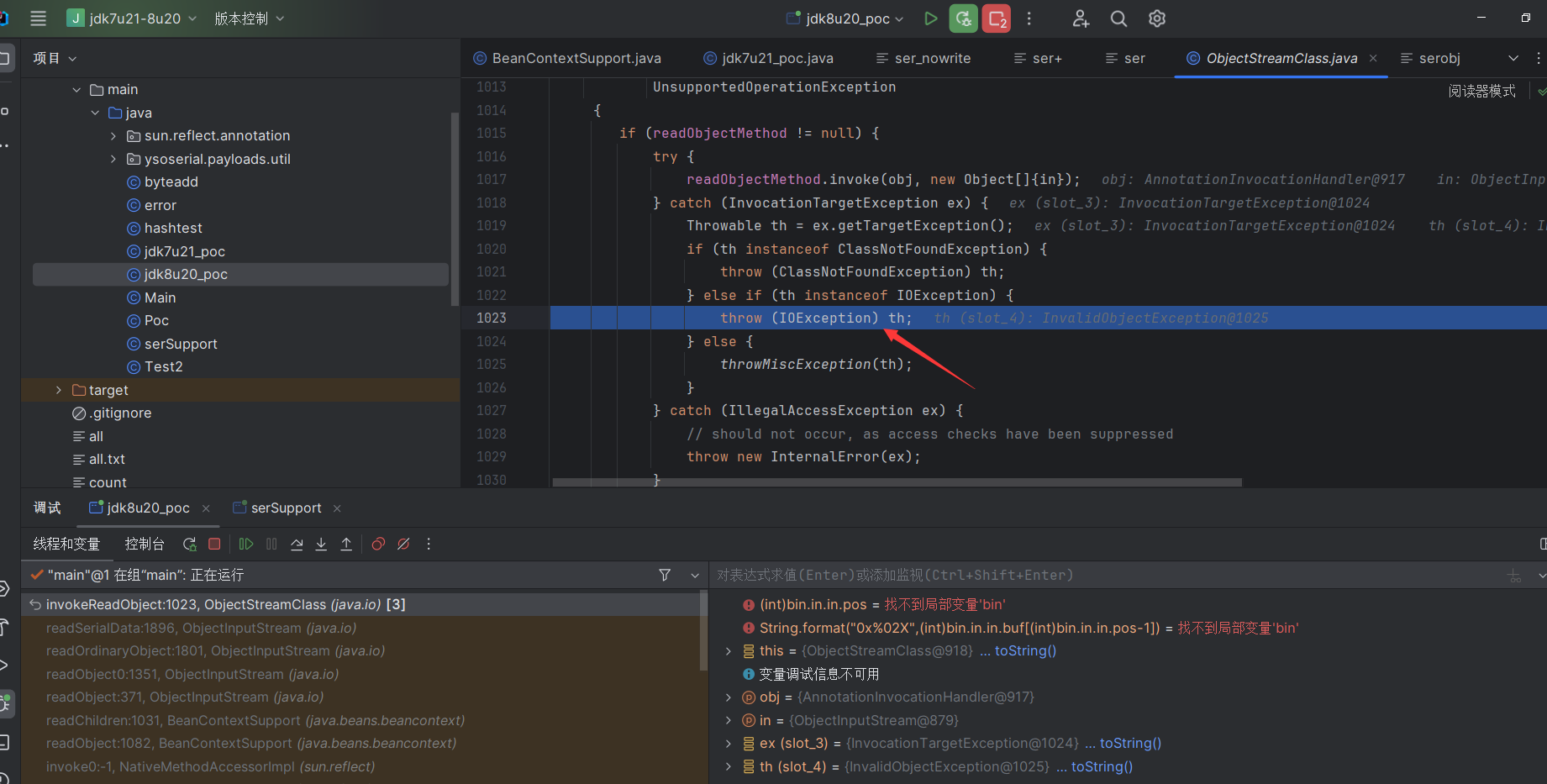The image size is (1547, 784).
Task: Step over in debugger
Action: (x=297, y=544)
